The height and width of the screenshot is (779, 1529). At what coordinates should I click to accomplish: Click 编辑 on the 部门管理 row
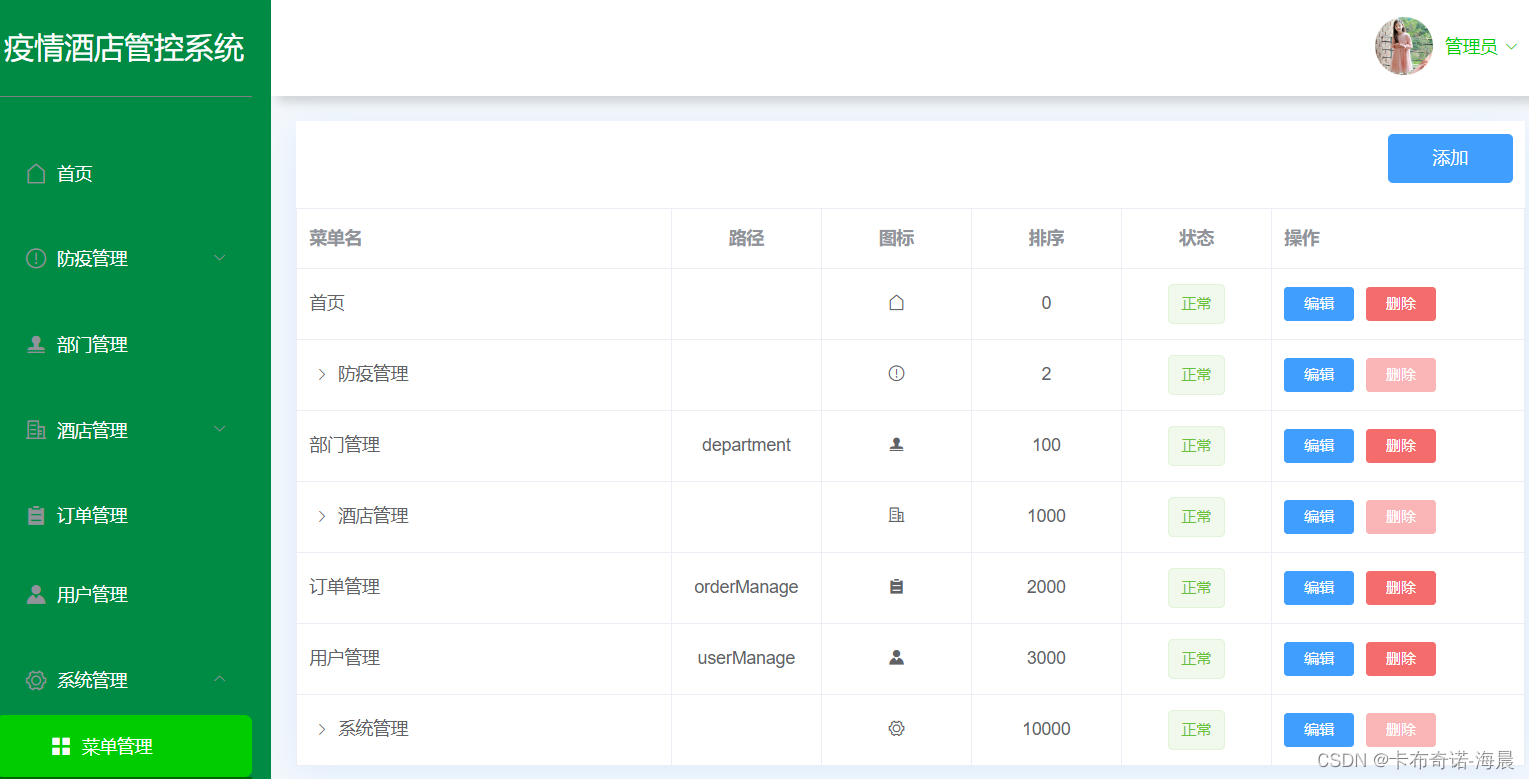point(1318,445)
